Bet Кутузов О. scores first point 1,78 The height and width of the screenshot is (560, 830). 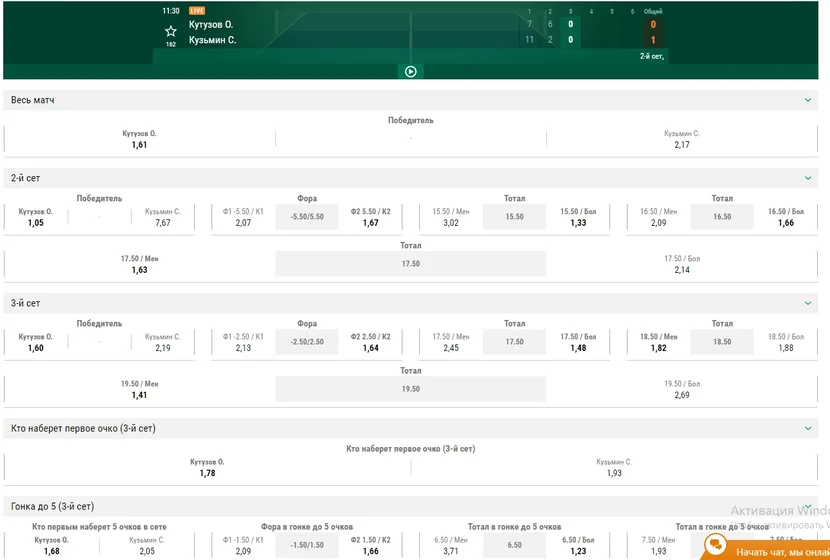tap(208, 468)
